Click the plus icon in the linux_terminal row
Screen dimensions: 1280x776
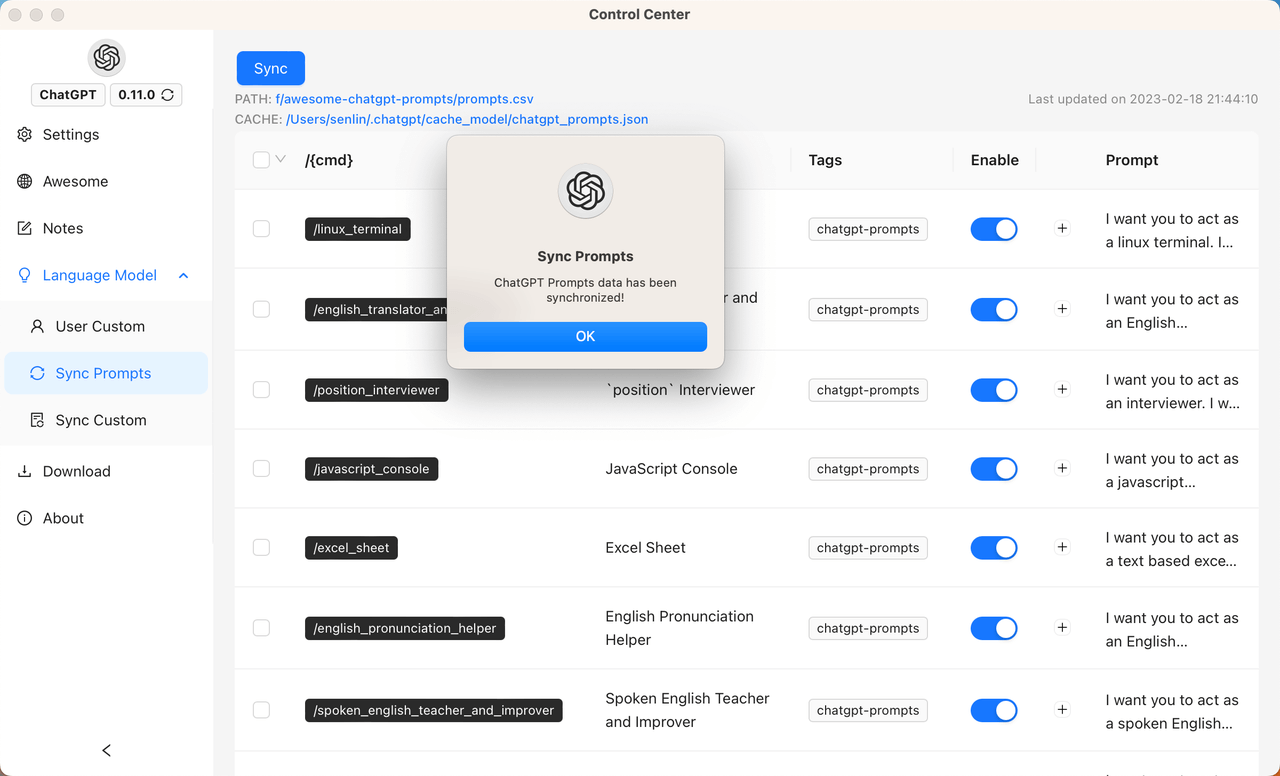click(x=1062, y=228)
